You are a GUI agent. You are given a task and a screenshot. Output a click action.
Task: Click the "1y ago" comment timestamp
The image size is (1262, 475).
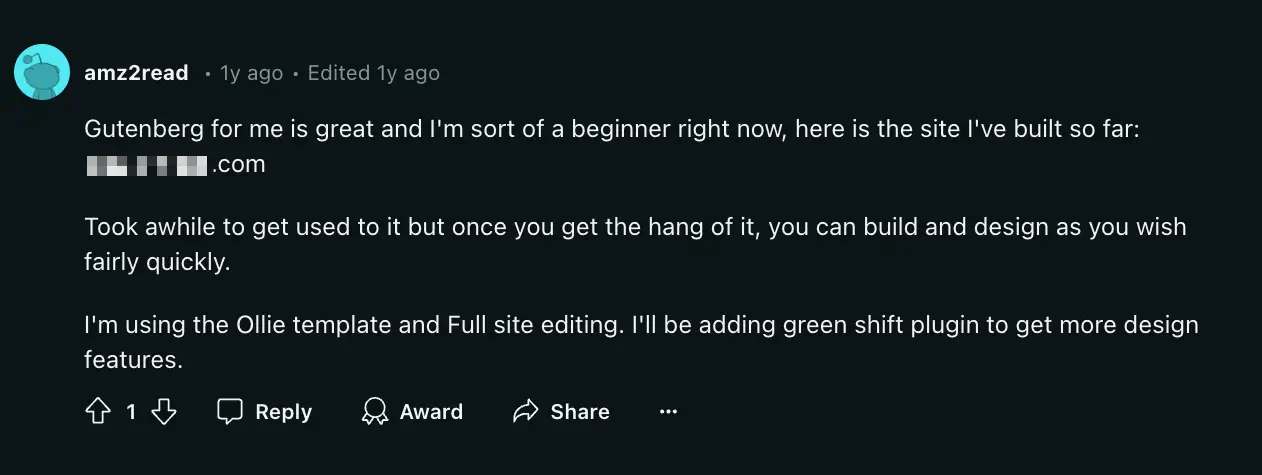click(252, 73)
